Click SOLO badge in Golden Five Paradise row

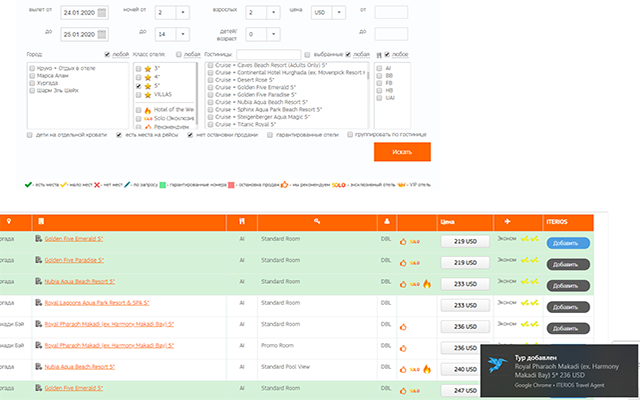coord(415,263)
